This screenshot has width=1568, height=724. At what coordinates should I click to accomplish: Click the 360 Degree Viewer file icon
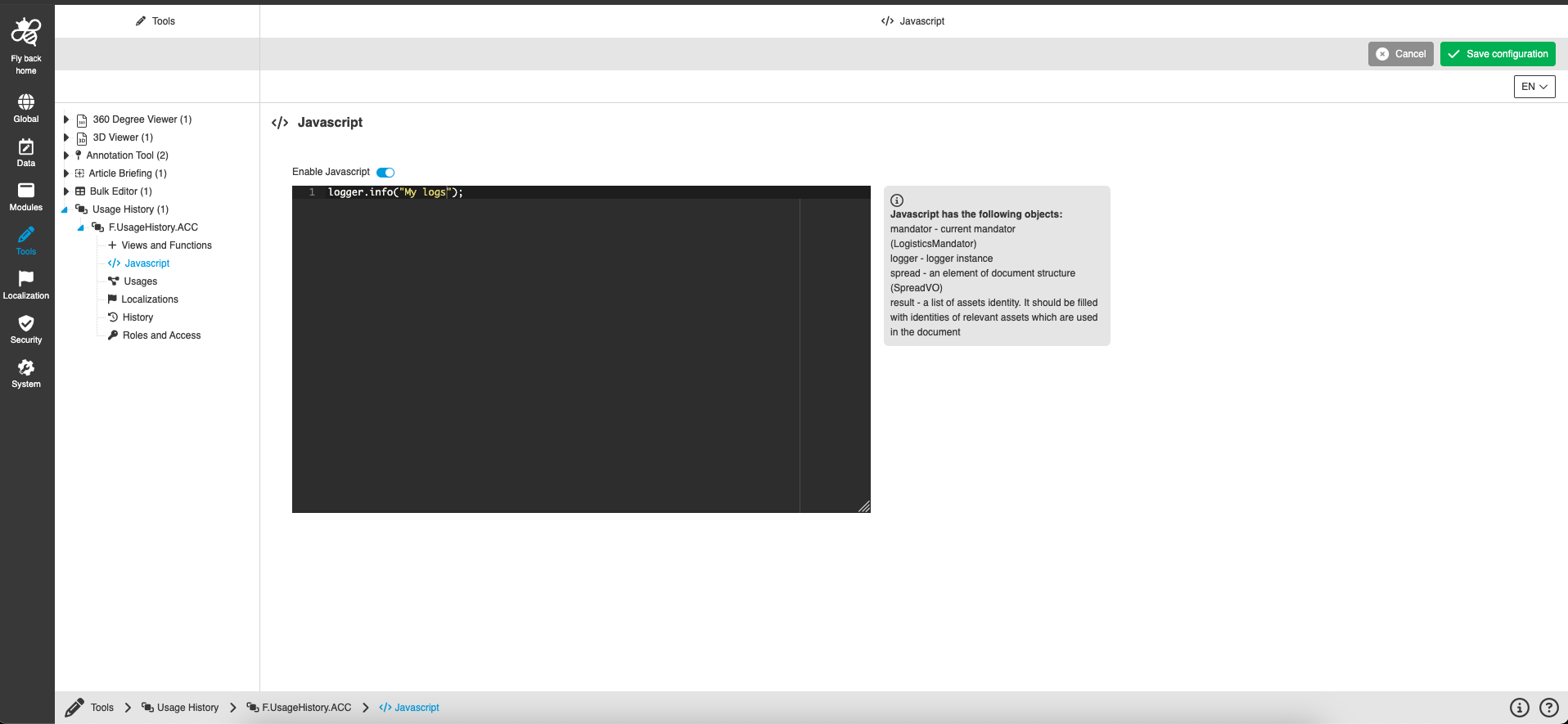[x=82, y=120]
